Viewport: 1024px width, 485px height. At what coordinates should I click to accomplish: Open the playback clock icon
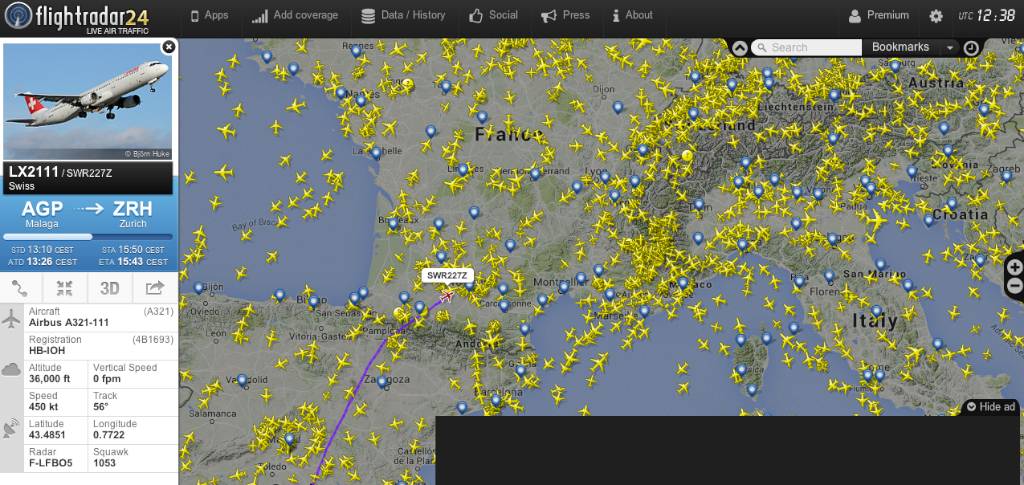coord(971,48)
